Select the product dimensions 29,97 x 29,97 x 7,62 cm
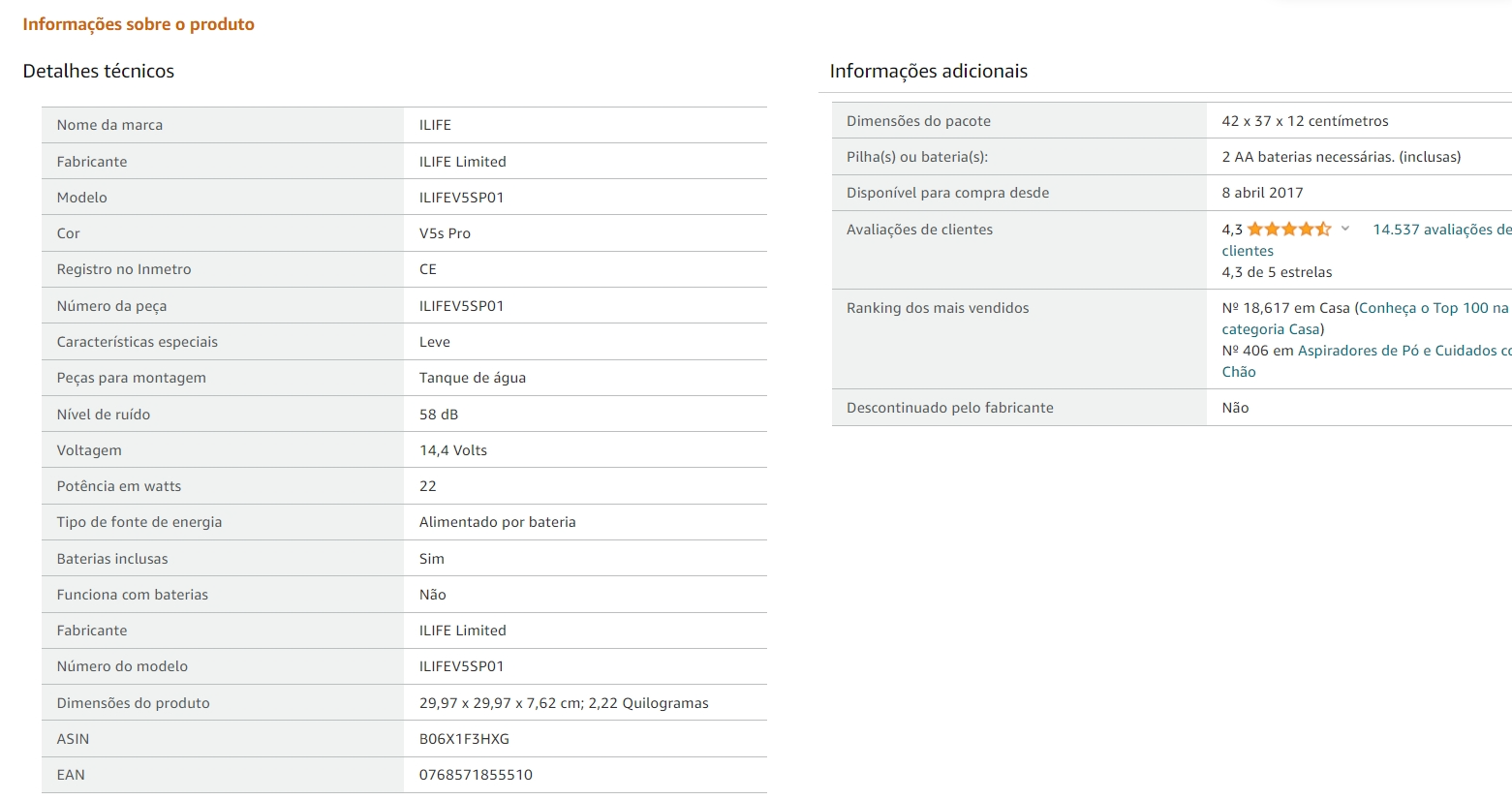Image resolution: width=1512 pixels, height=800 pixels. (501, 703)
